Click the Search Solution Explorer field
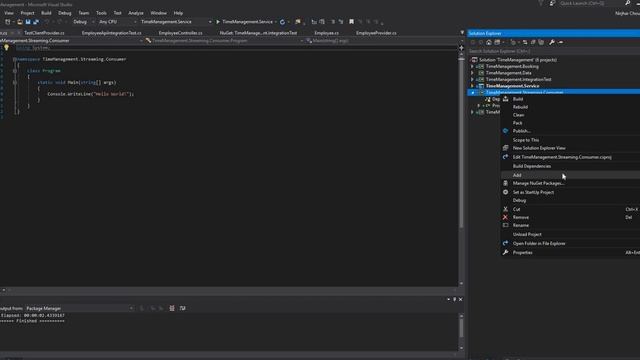 [553, 51]
